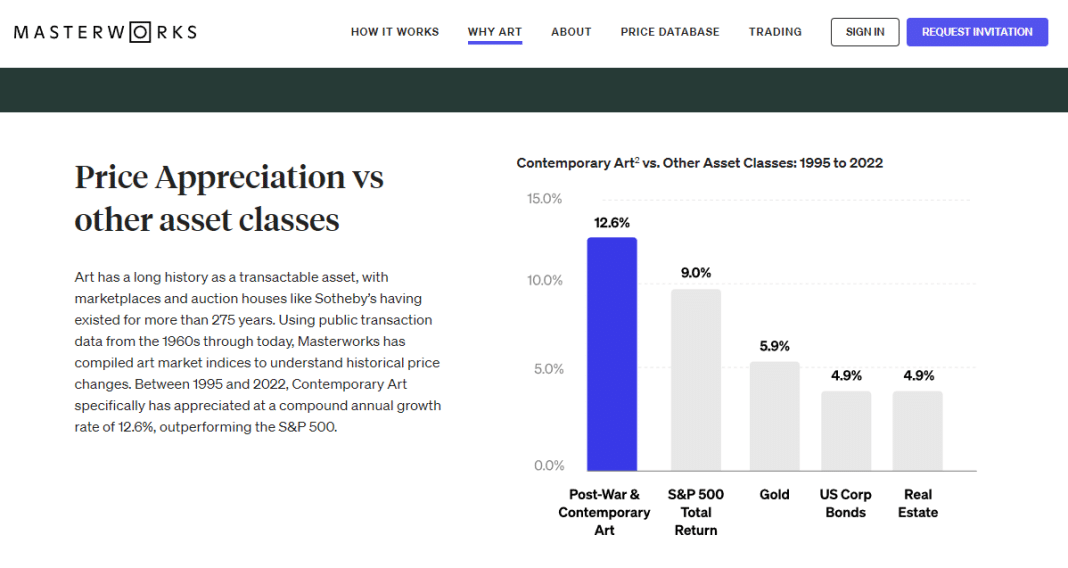The width and height of the screenshot is (1068, 568).
Task: Click the Masterworks logo
Action: tap(106, 32)
